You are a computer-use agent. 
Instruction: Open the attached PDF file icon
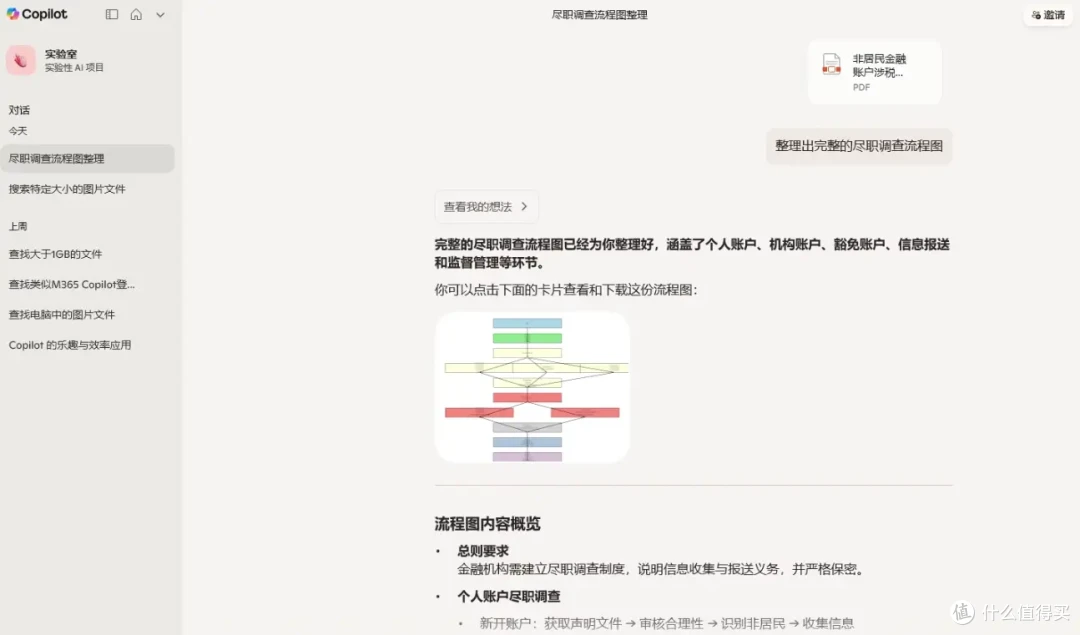[831, 64]
